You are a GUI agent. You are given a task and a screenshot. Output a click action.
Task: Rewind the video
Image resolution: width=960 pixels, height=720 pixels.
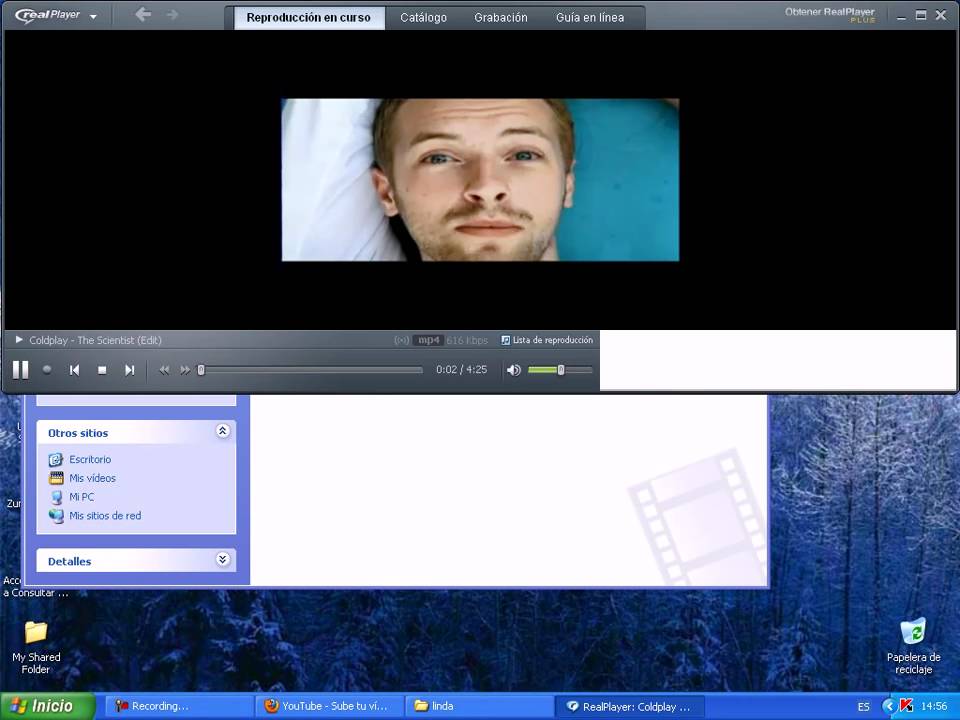click(x=164, y=370)
